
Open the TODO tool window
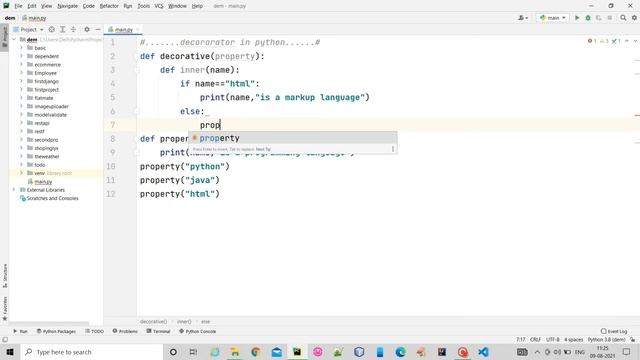pos(95,331)
